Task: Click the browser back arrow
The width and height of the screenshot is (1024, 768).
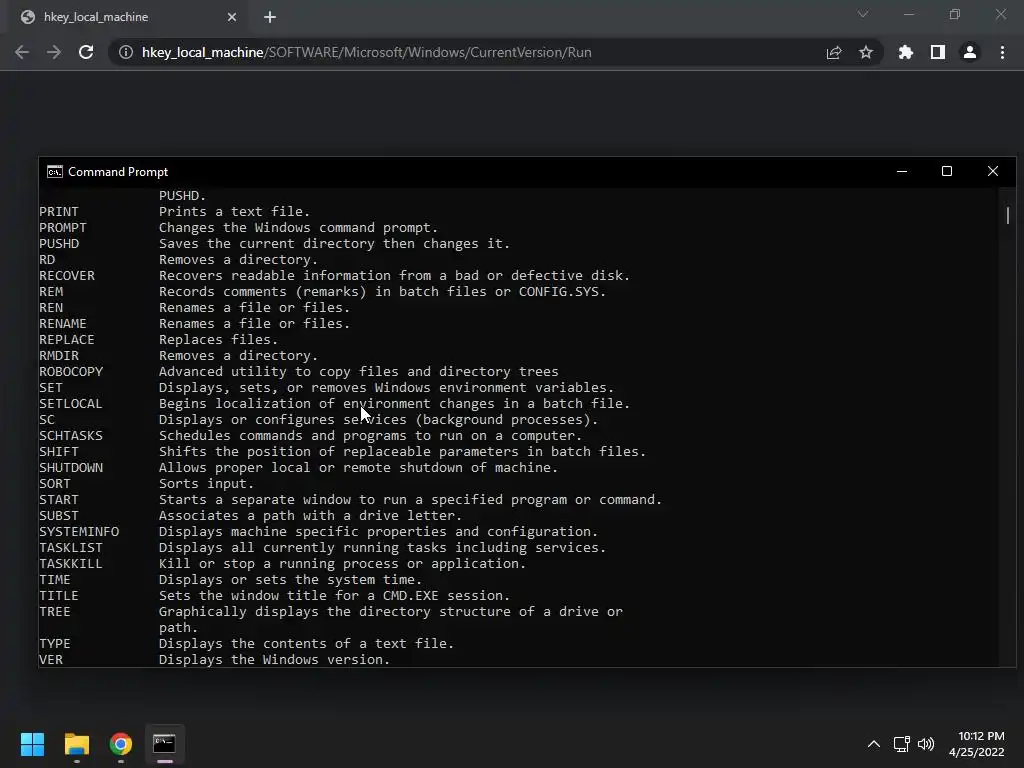Action: pyautogui.click(x=22, y=52)
